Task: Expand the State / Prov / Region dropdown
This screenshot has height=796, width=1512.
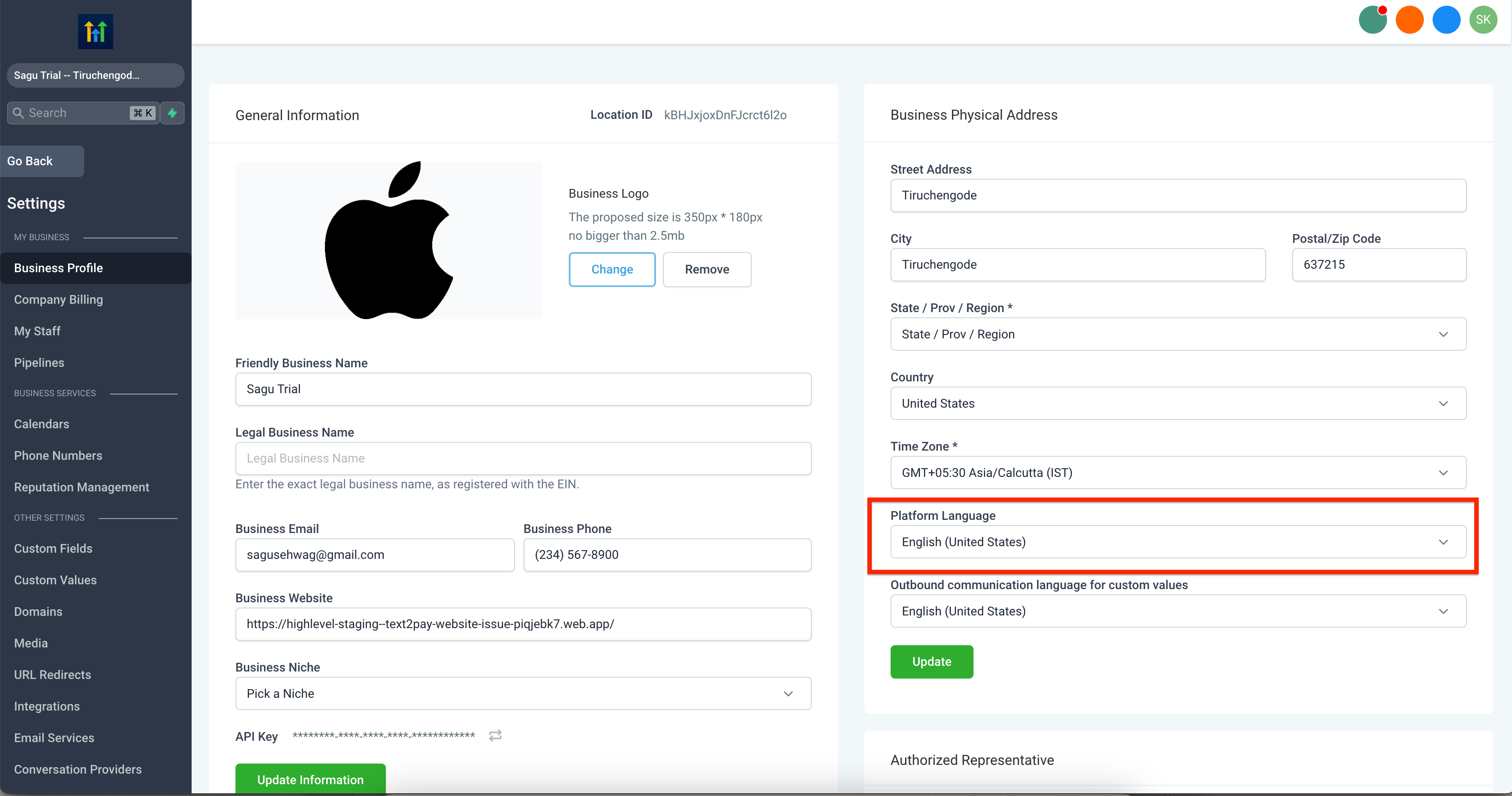Action: 1177,334
